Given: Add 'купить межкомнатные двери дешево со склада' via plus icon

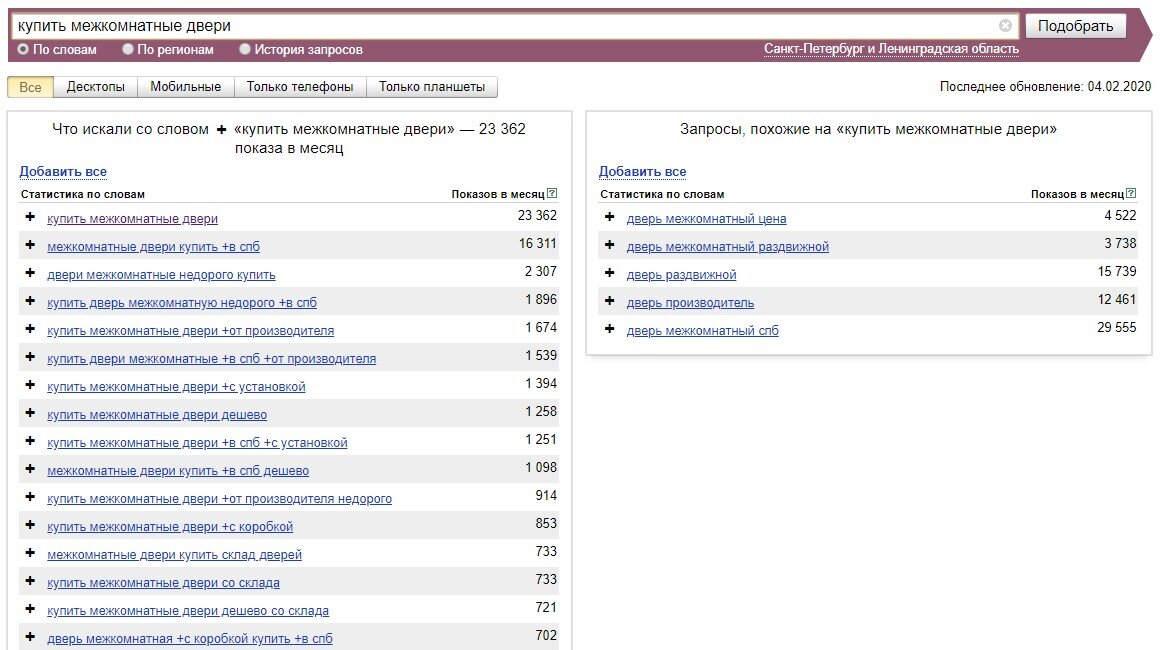Looking at the screenshot, I should click(x=30, y=609).
